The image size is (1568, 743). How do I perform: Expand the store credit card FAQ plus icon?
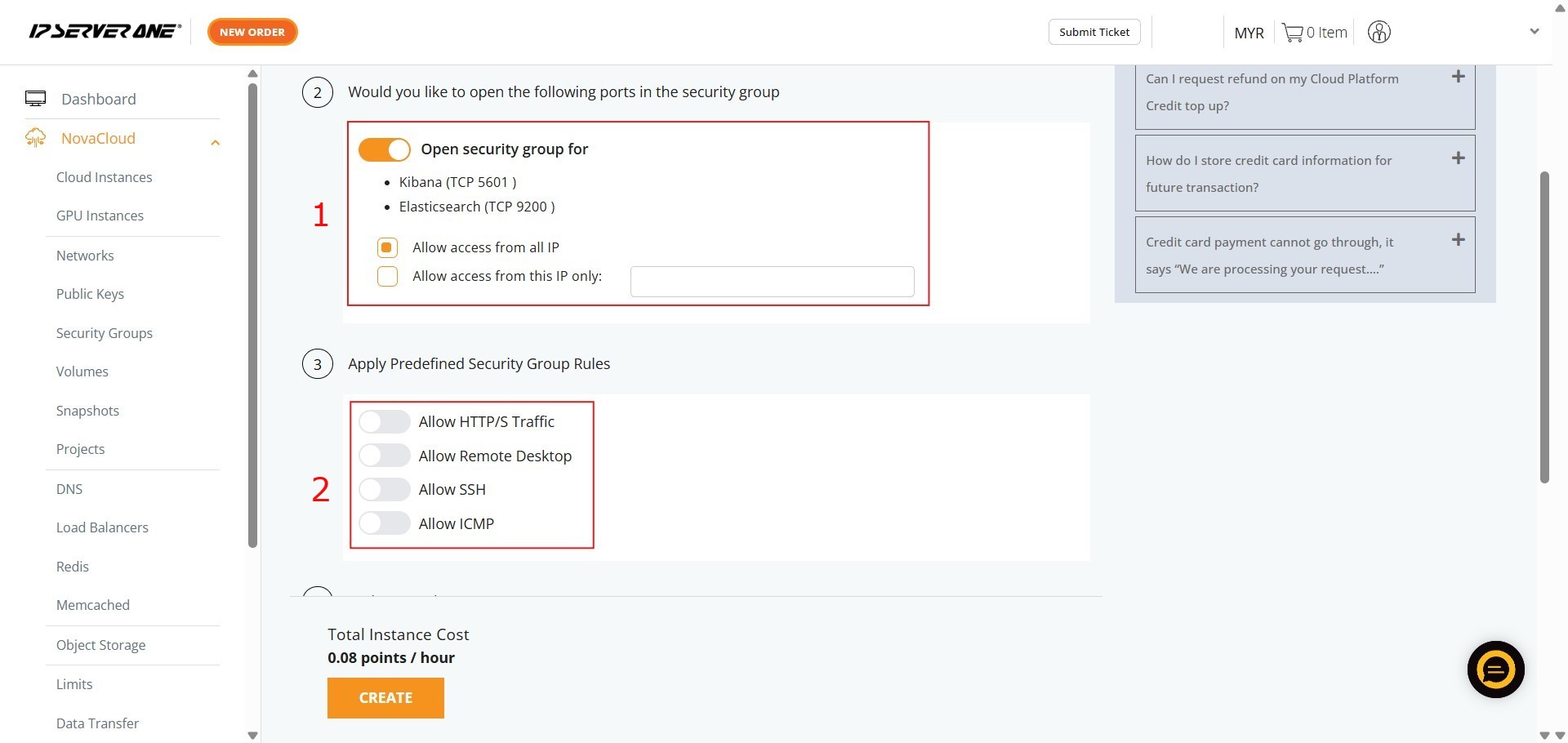(1458, 158)
